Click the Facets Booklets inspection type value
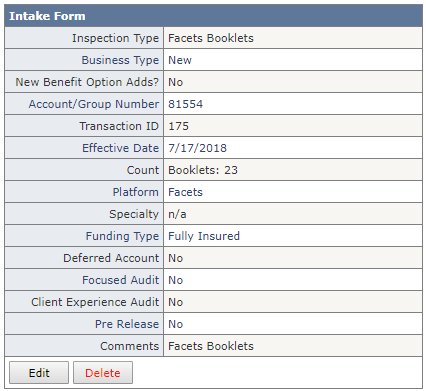This screenshot has height=391, width=426. coord(211,38)
